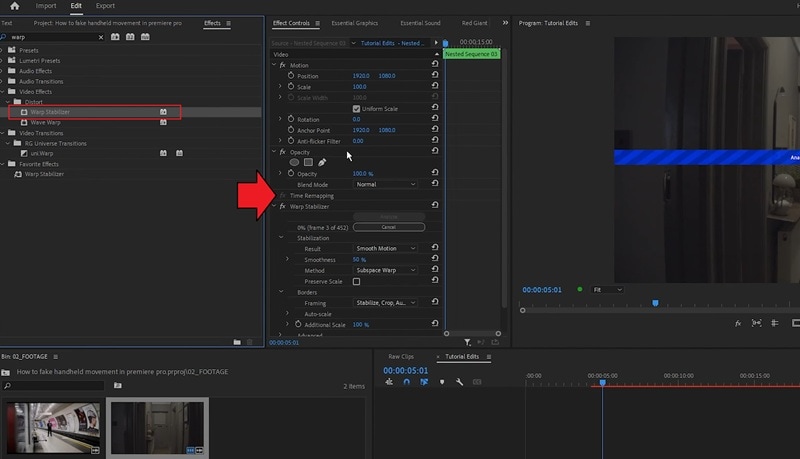The height and width of the screenshot is (459, 800).
Task: Open timeline display settings wrench
Action: (x=459, y=381)
